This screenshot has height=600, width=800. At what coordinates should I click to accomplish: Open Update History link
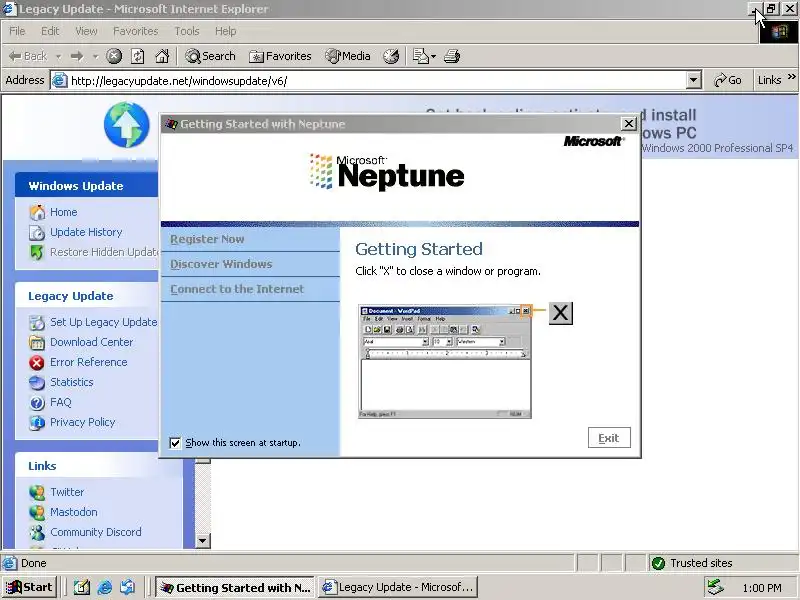pyautogui.click(x=86, y=232)
